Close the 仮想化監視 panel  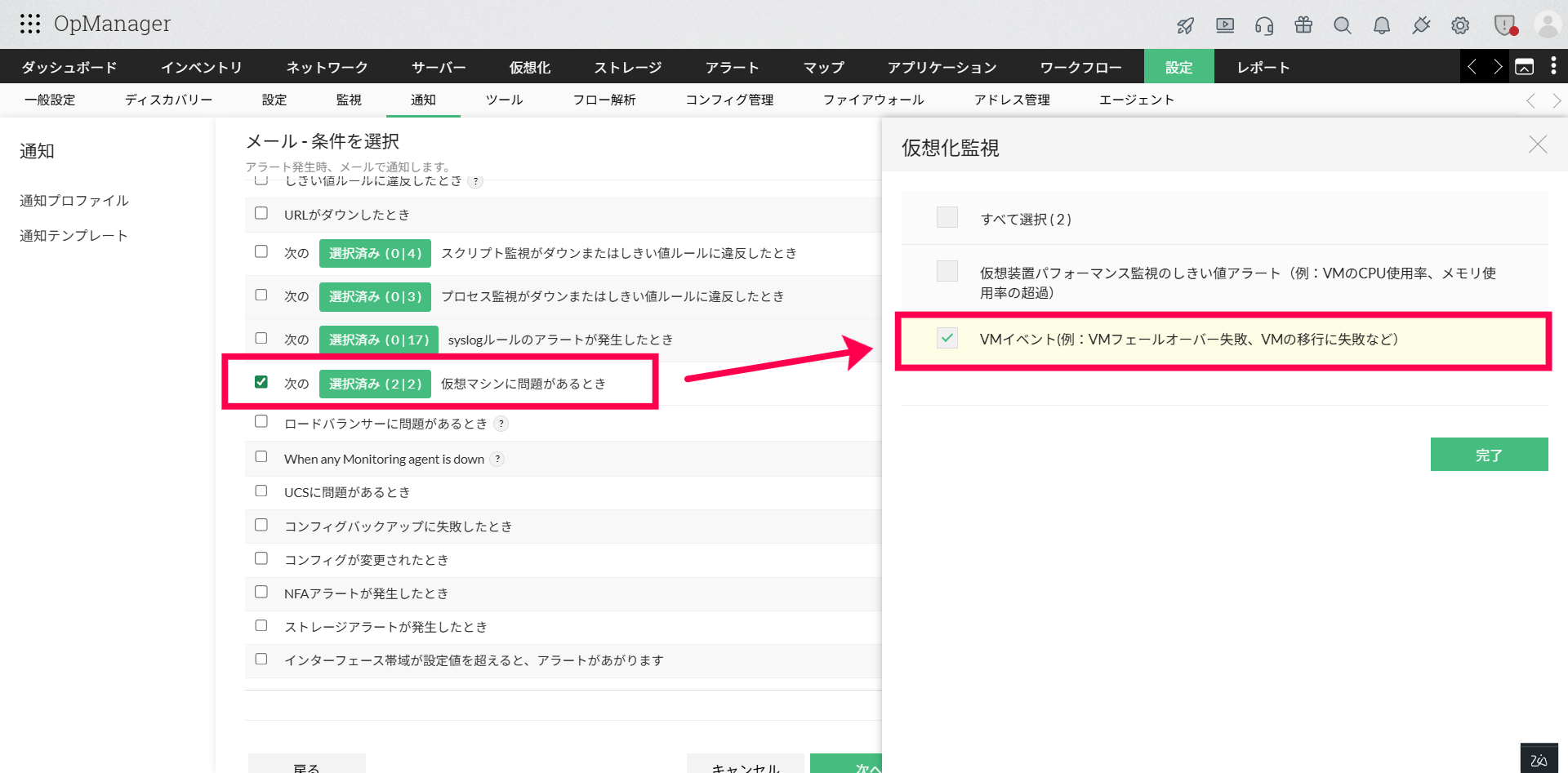[x=1538, y=144]
